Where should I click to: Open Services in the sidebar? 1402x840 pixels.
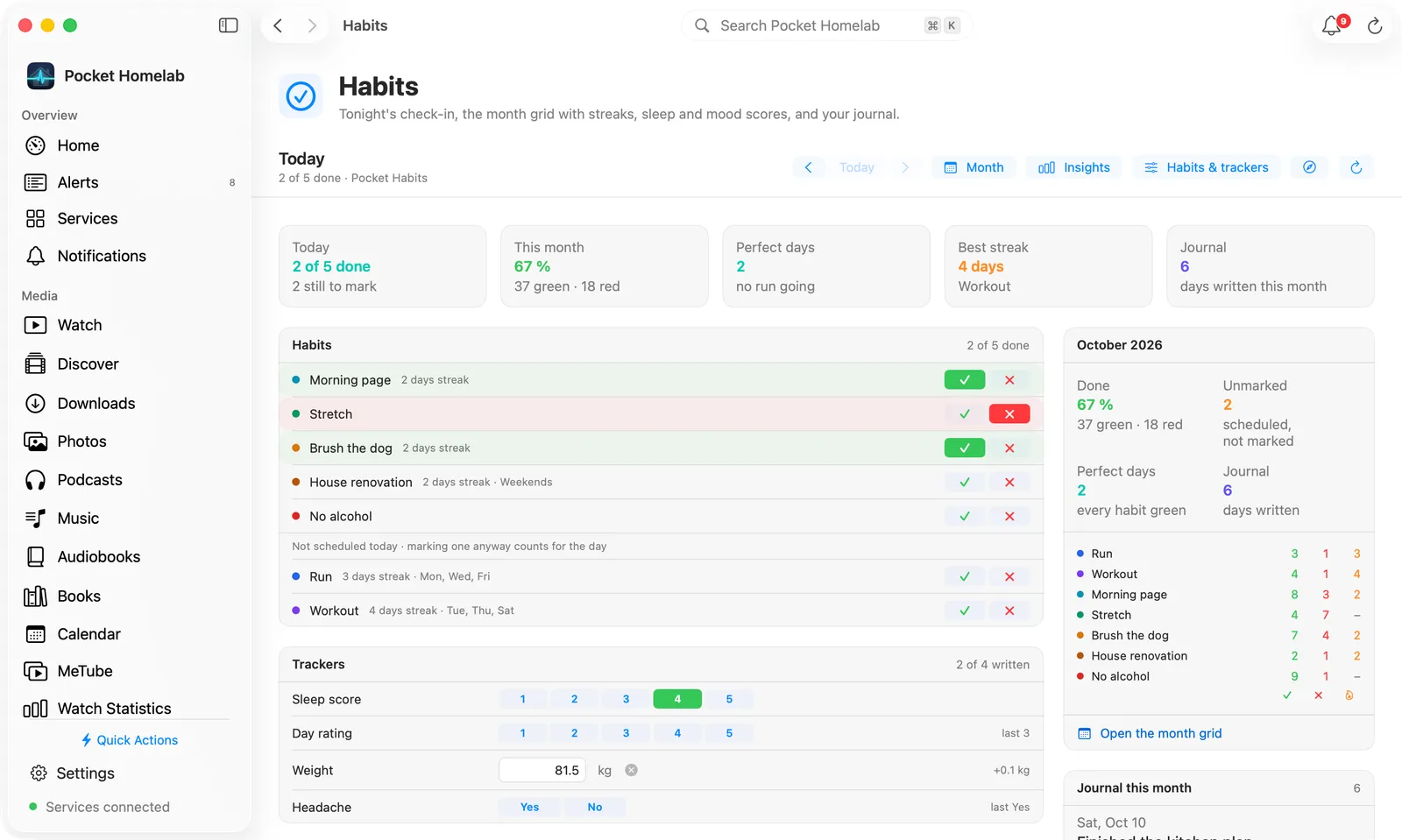click(129, 218)
